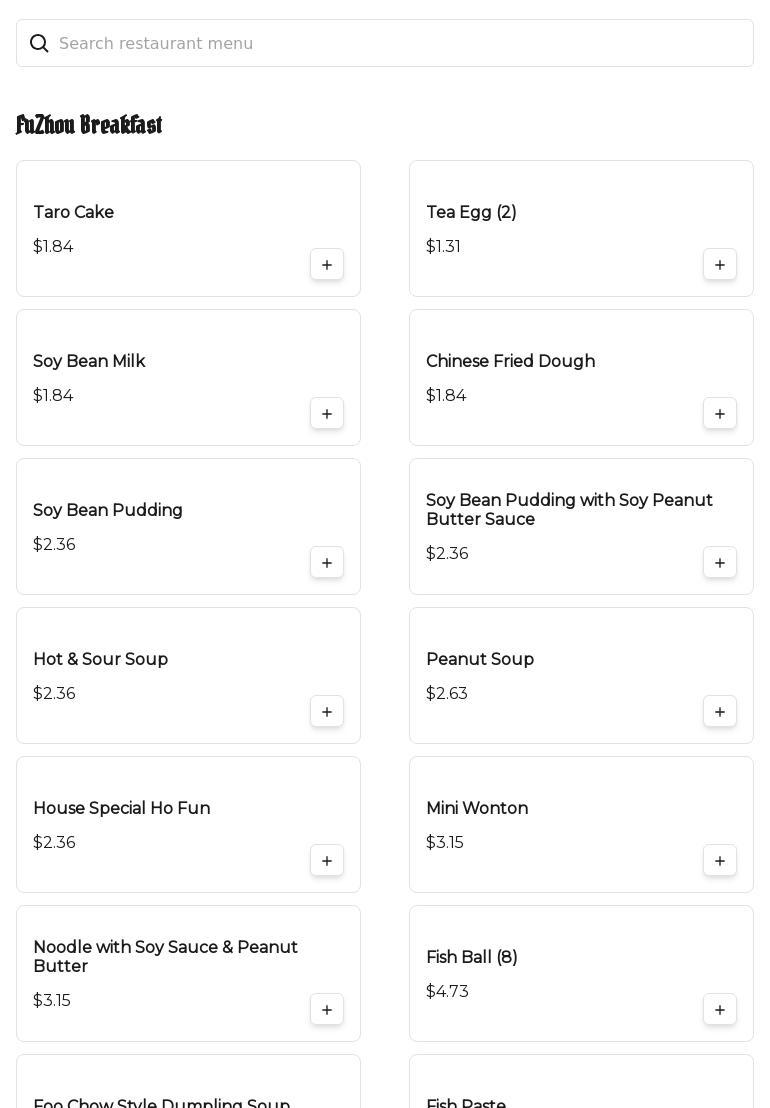Open the Taro Cake item details
This screenshot has width=770, height=1108.
click(74, 212)
